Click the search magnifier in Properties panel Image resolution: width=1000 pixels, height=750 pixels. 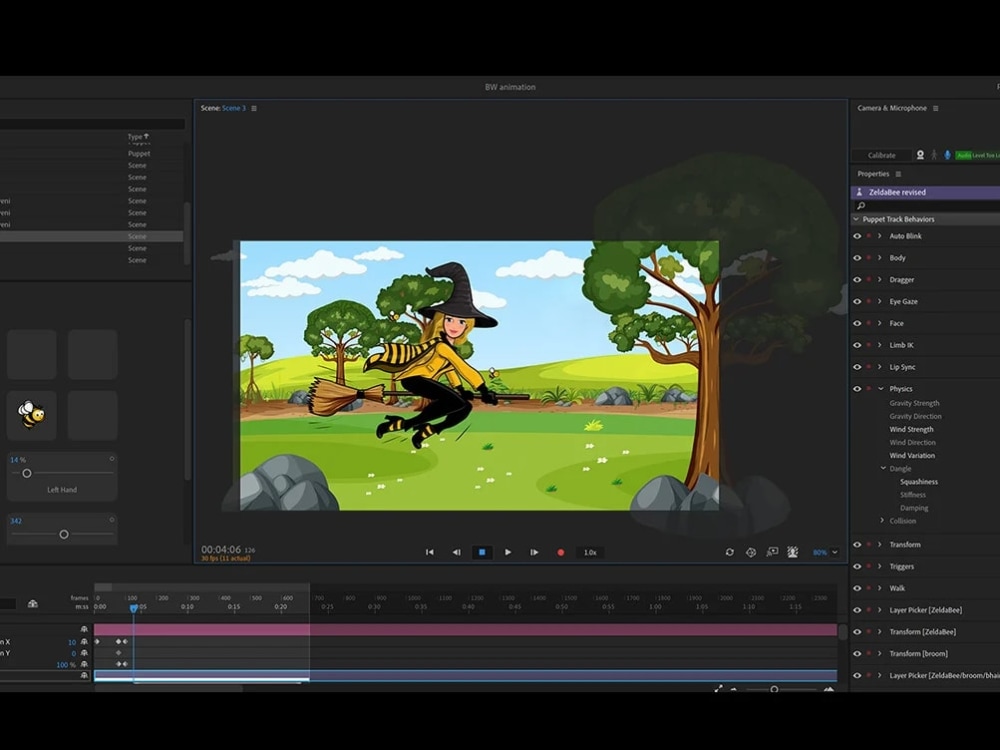[861, 204]
